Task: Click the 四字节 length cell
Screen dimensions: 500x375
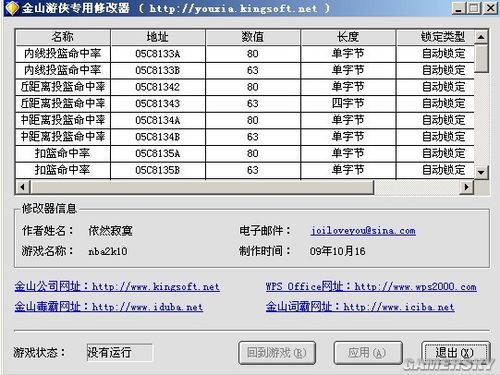Action: pos(348,103)
